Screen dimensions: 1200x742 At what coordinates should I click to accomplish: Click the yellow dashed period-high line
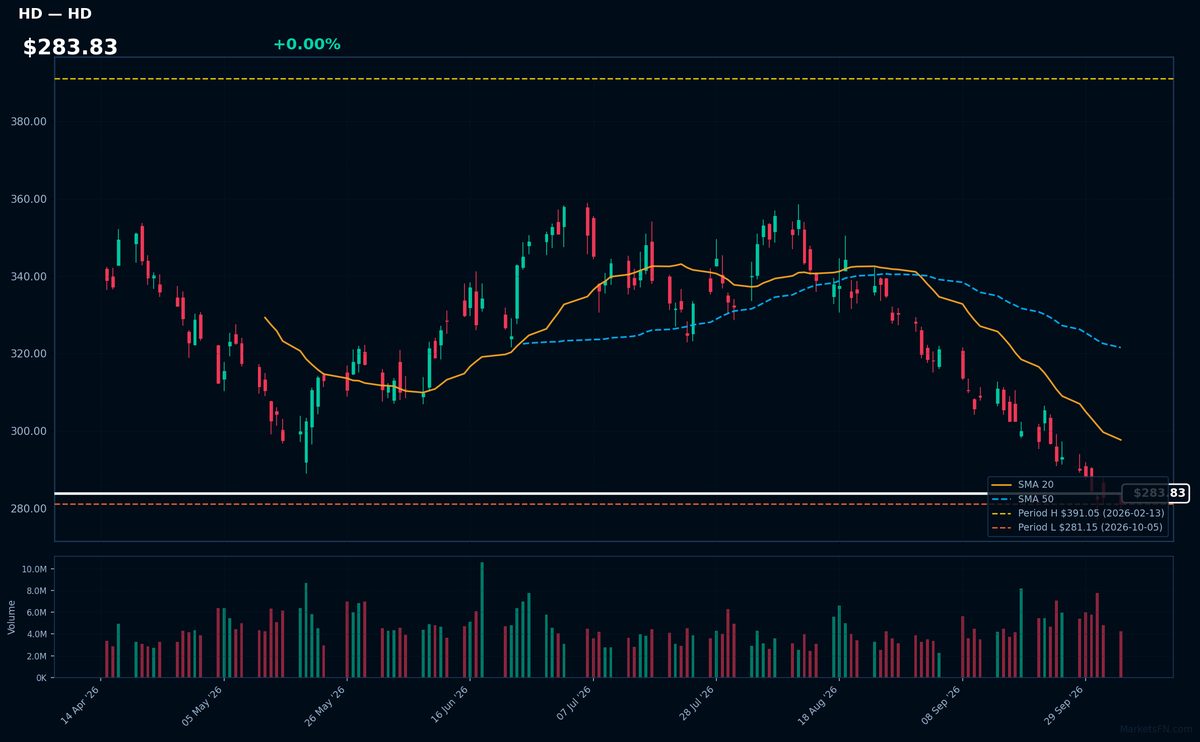click(x=614, y=79)
